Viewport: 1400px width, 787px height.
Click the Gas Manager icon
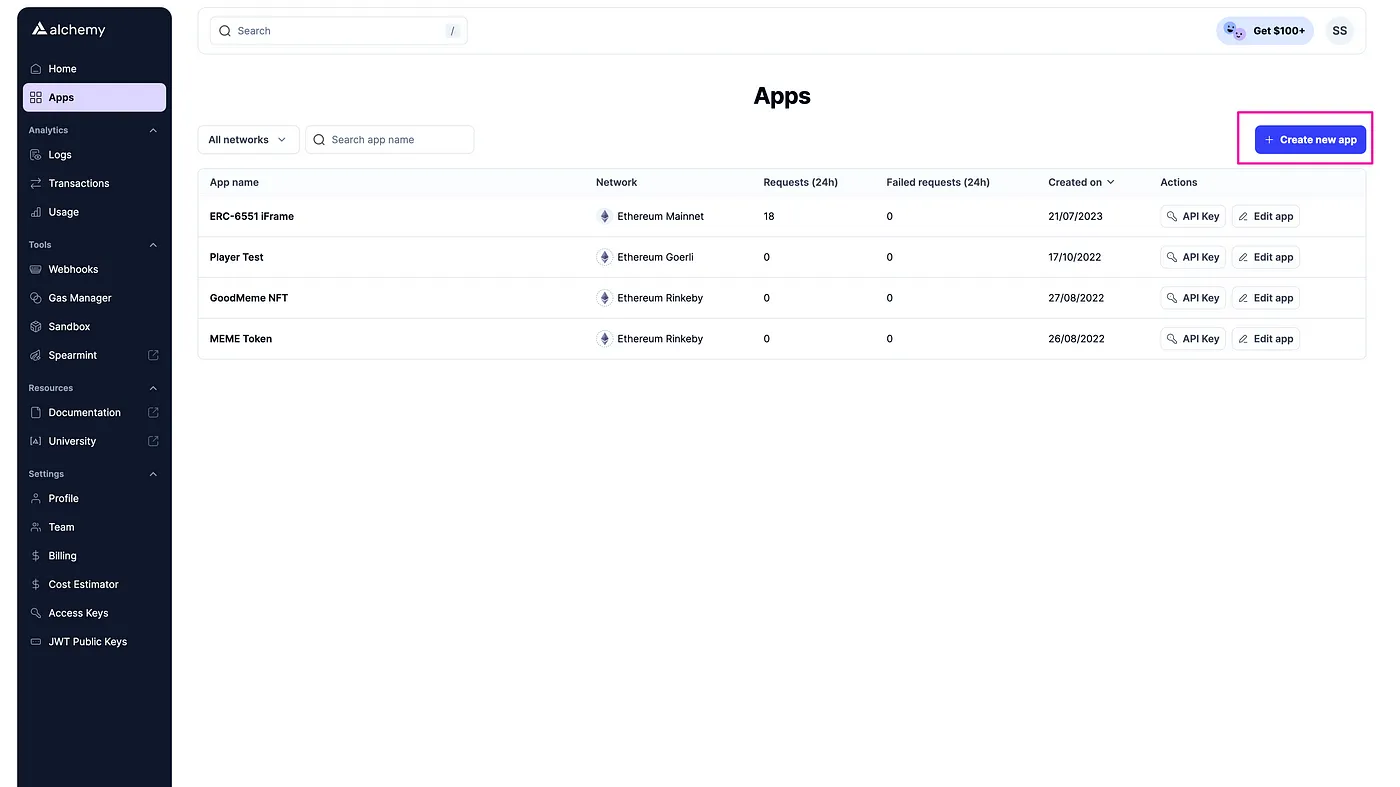click(x=36, y=298)
